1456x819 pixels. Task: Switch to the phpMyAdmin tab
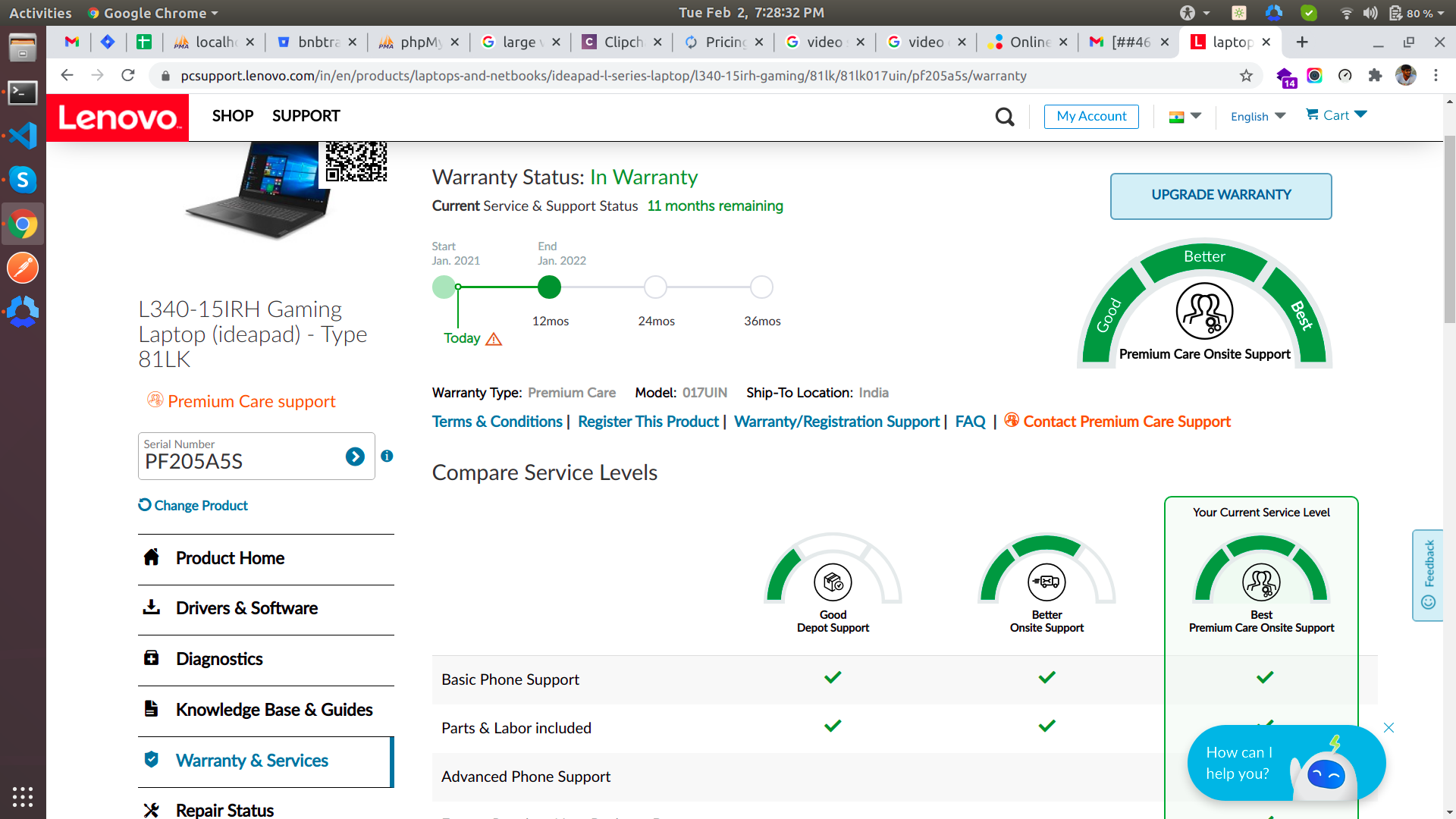(x=419, y=42)
